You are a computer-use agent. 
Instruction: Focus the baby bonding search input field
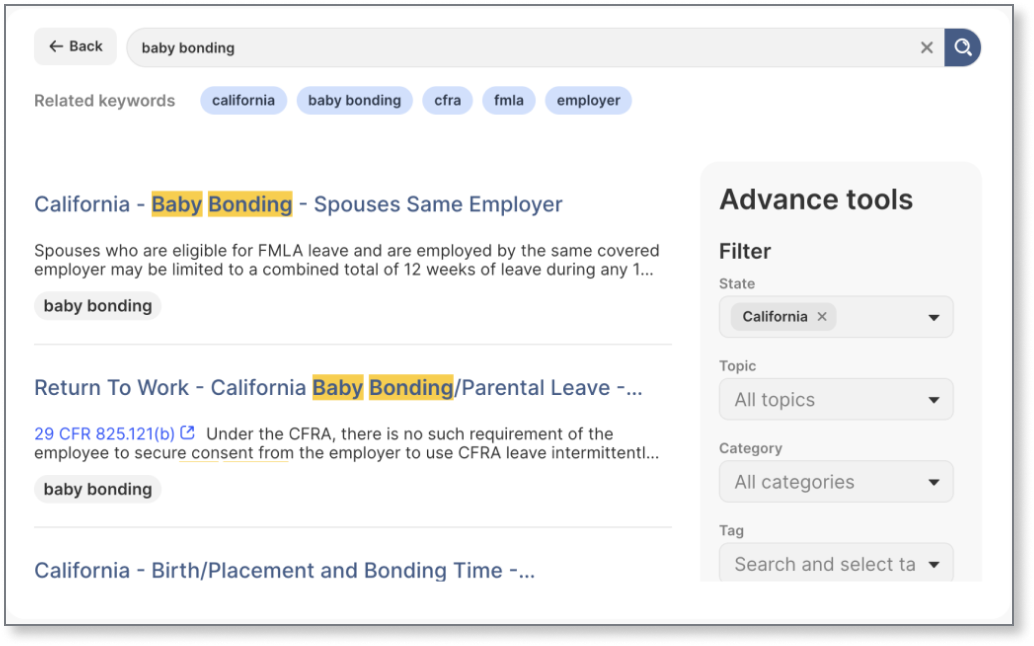click(x=520, y=47)
